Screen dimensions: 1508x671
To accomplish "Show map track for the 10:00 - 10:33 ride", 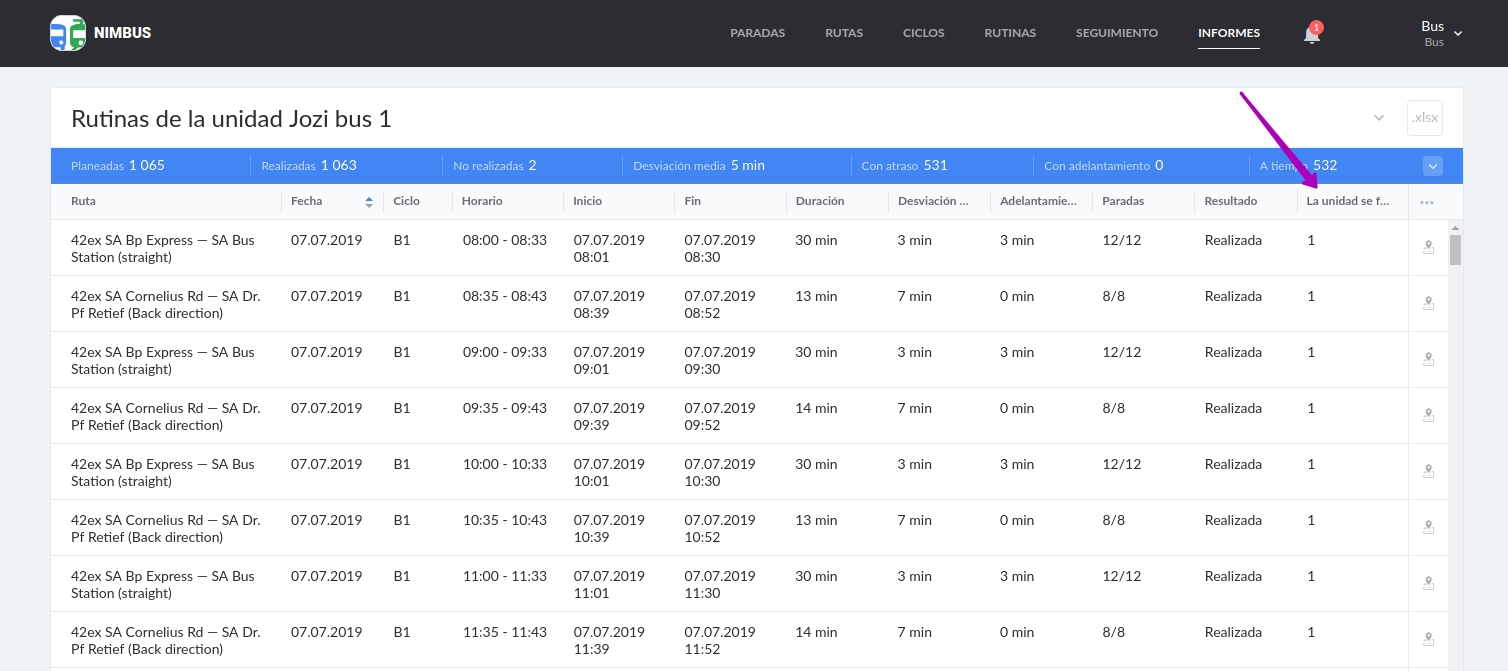I will [x=1428, y=472].
